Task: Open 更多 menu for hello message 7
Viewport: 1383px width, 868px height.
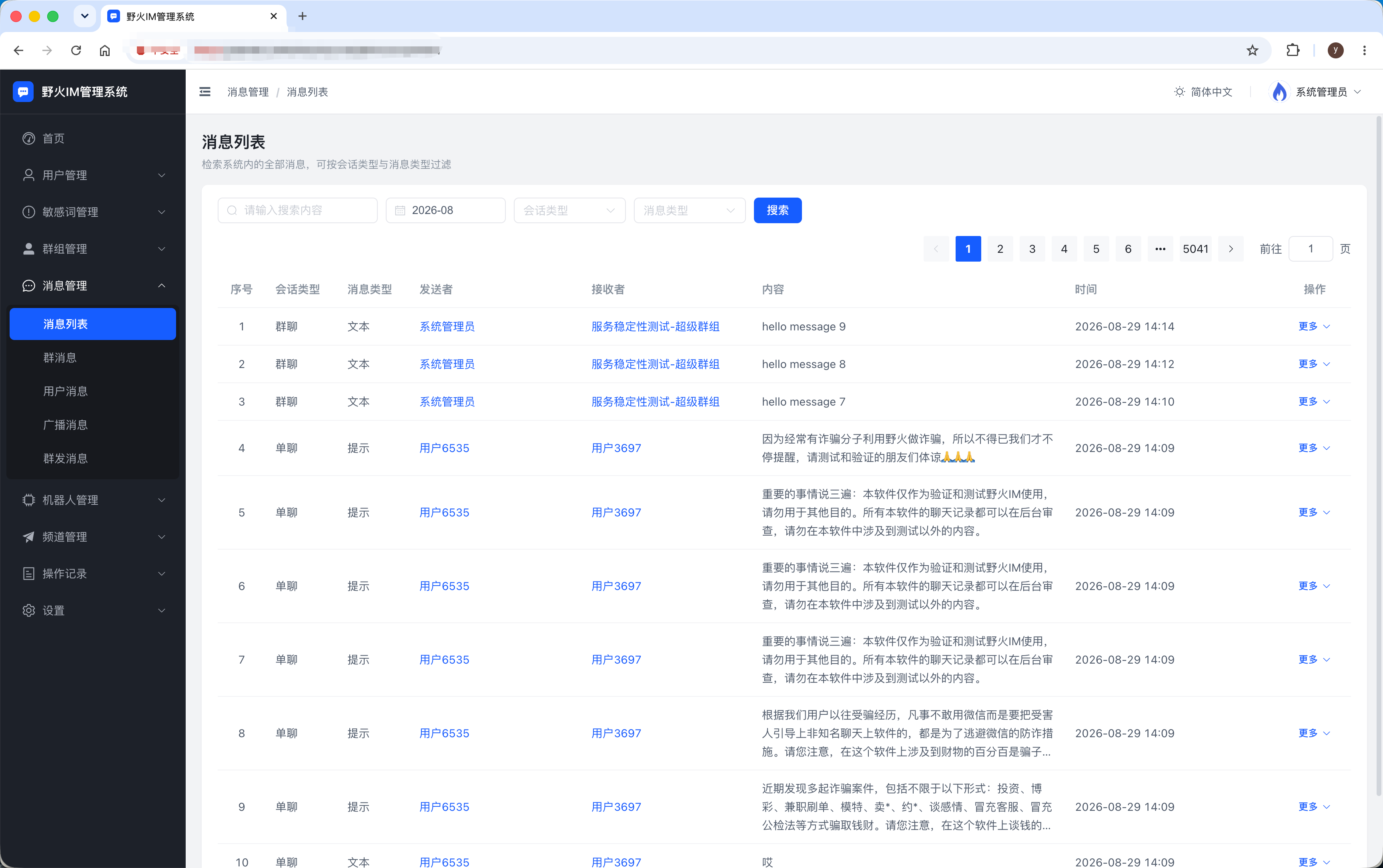Action: [x=1314, y=402]
